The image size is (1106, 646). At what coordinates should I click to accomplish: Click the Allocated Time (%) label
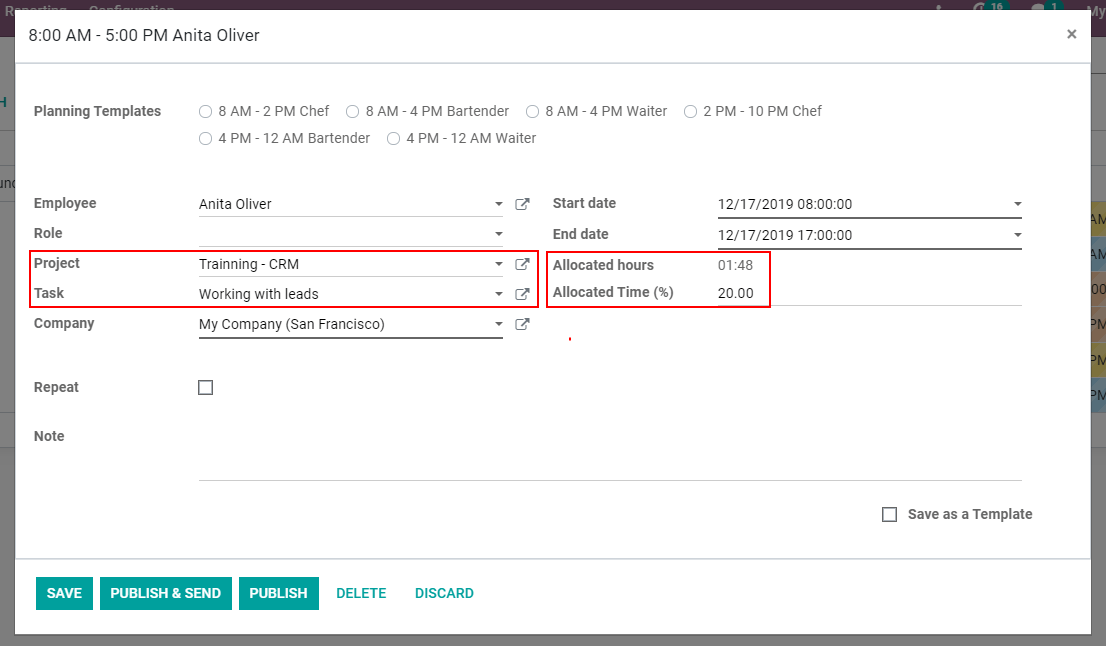[613, 293]
